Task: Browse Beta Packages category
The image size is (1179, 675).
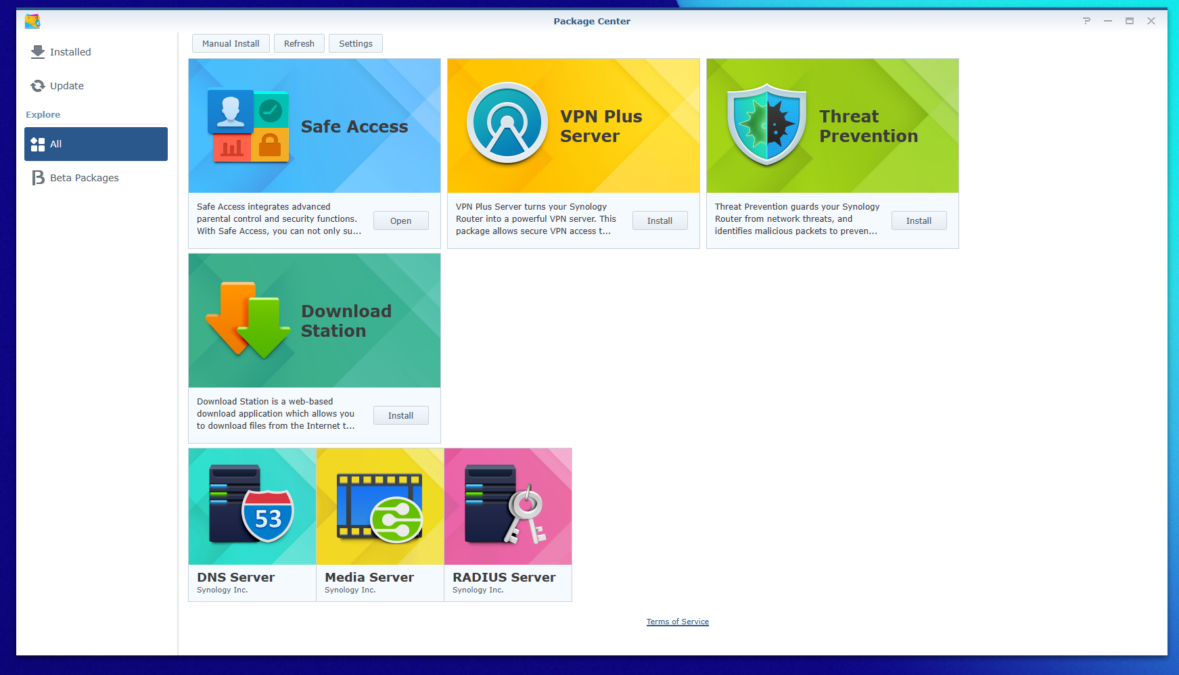Action: (95, 177)
